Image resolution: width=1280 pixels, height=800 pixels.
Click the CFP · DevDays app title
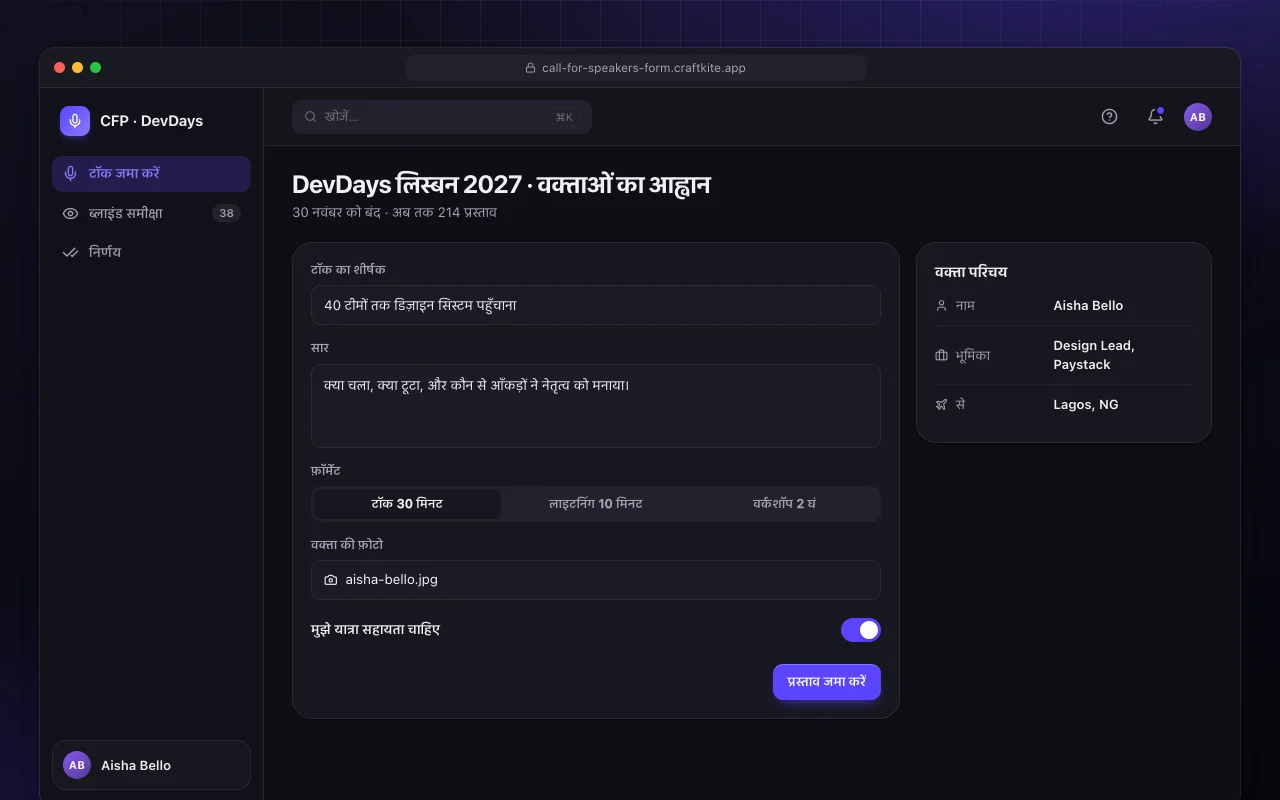tap(152, 121)
